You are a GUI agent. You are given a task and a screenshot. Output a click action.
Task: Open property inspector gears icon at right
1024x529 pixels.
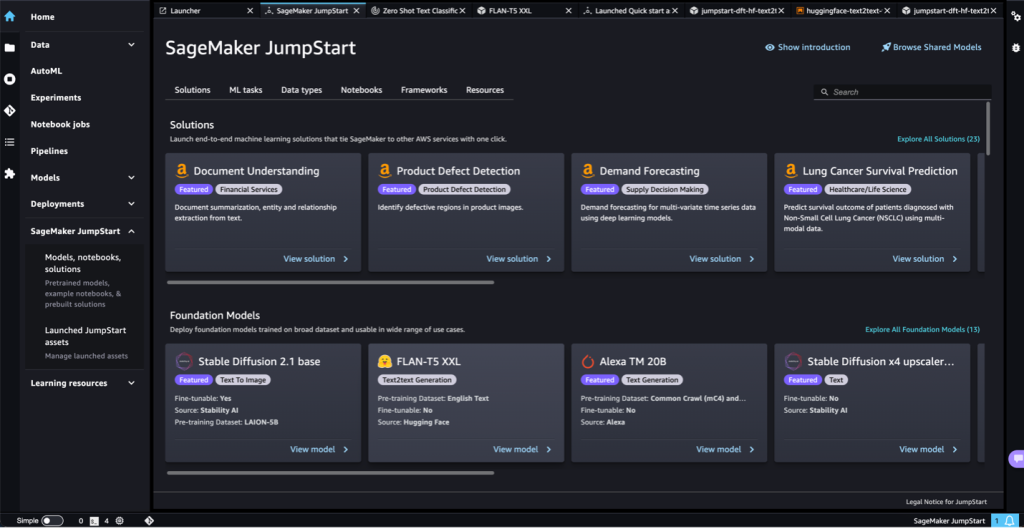pos(1015,16)
